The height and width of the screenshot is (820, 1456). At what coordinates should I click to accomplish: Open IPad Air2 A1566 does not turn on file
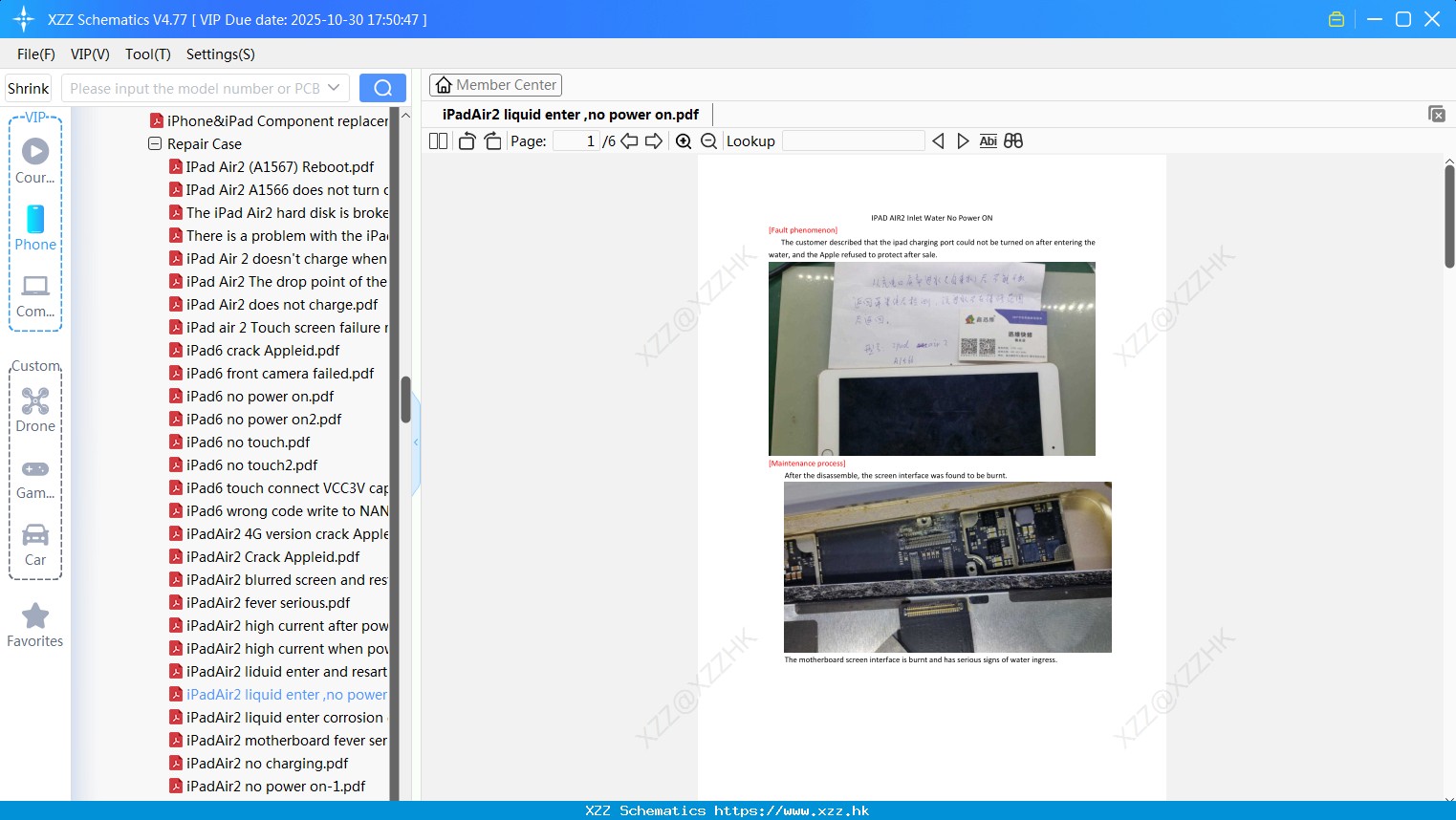pyautogui.click(x=279, y=190)
